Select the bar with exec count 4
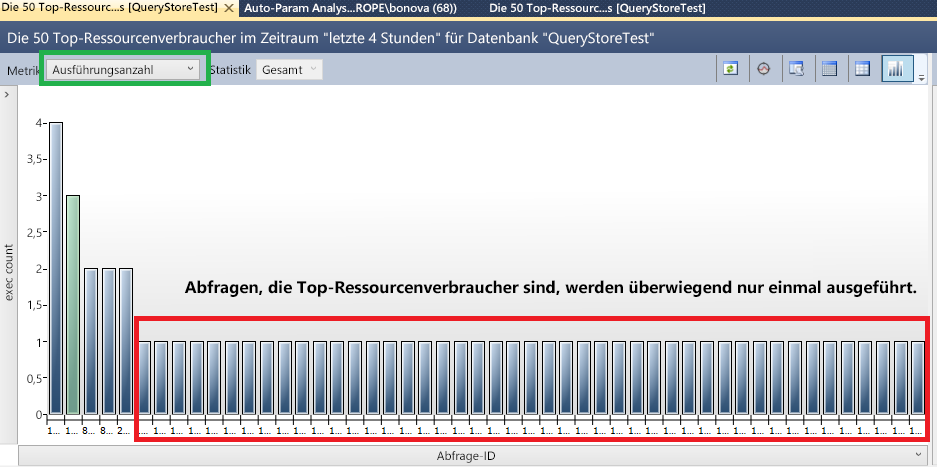This screenshot has height=467, width=937. click(x=56, y=268)
